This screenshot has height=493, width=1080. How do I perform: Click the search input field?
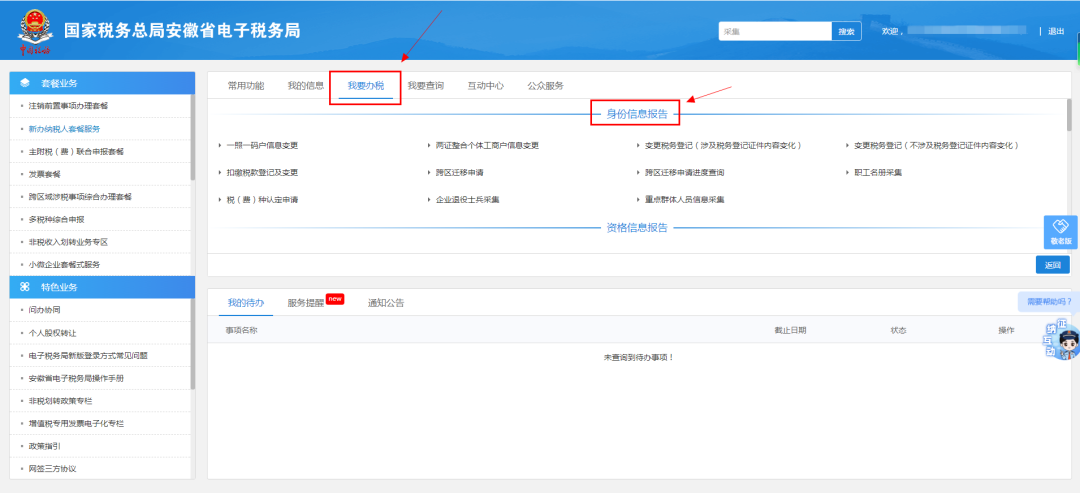point(775,32)
